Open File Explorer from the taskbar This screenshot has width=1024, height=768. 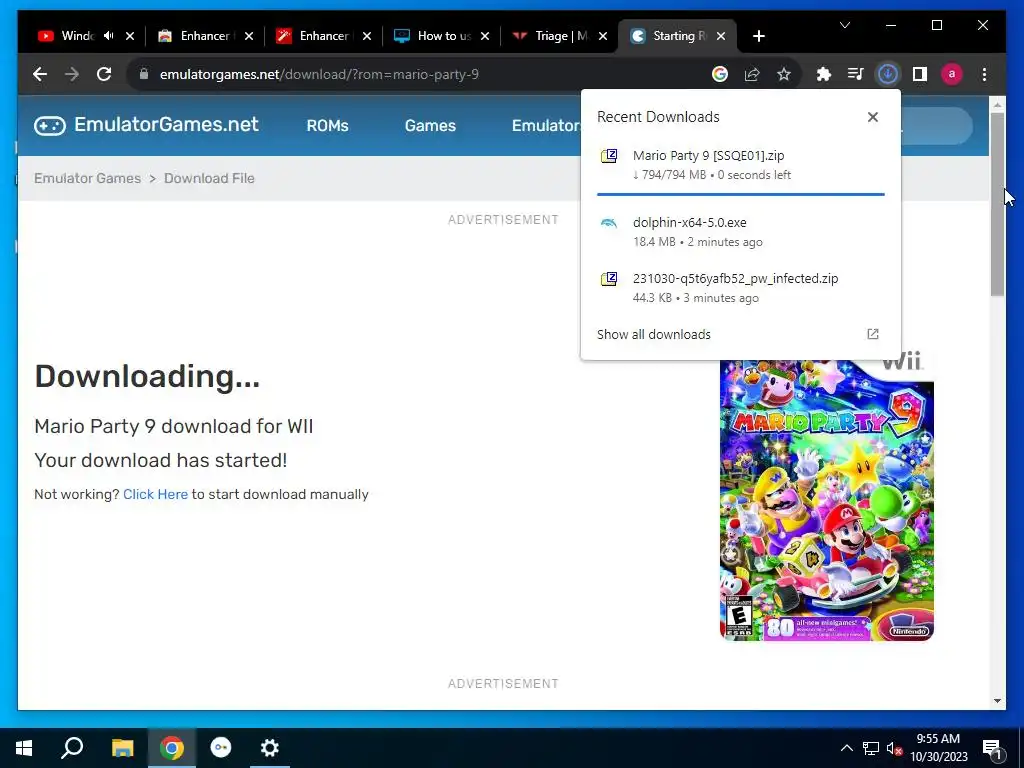click(x=122, y=748)
